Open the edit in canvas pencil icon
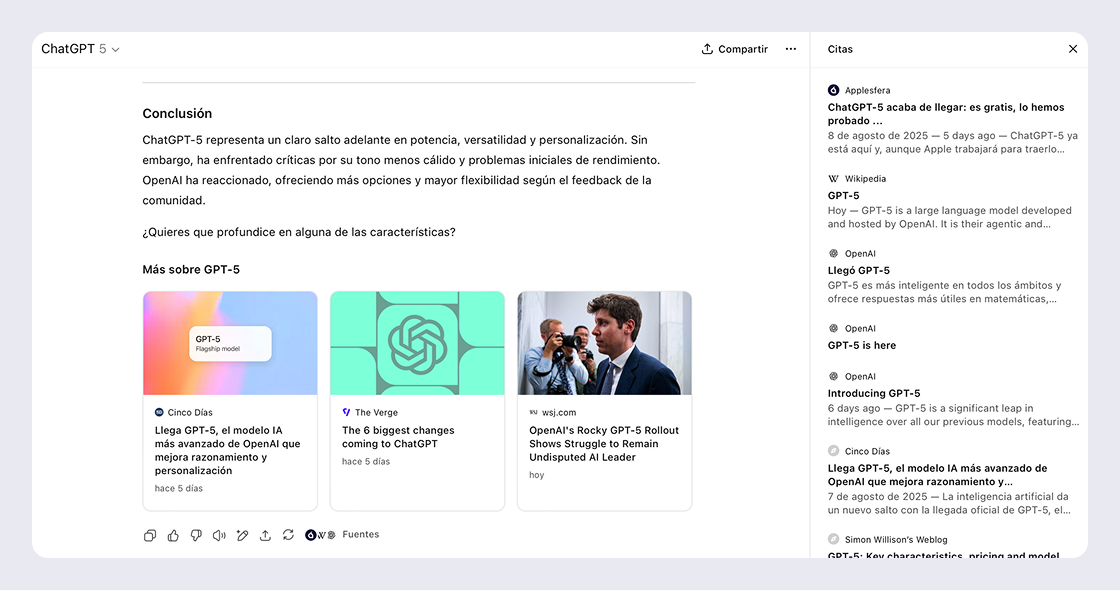Image resolution: width=1120 pixels, height=591 pixels. [242, 535]
